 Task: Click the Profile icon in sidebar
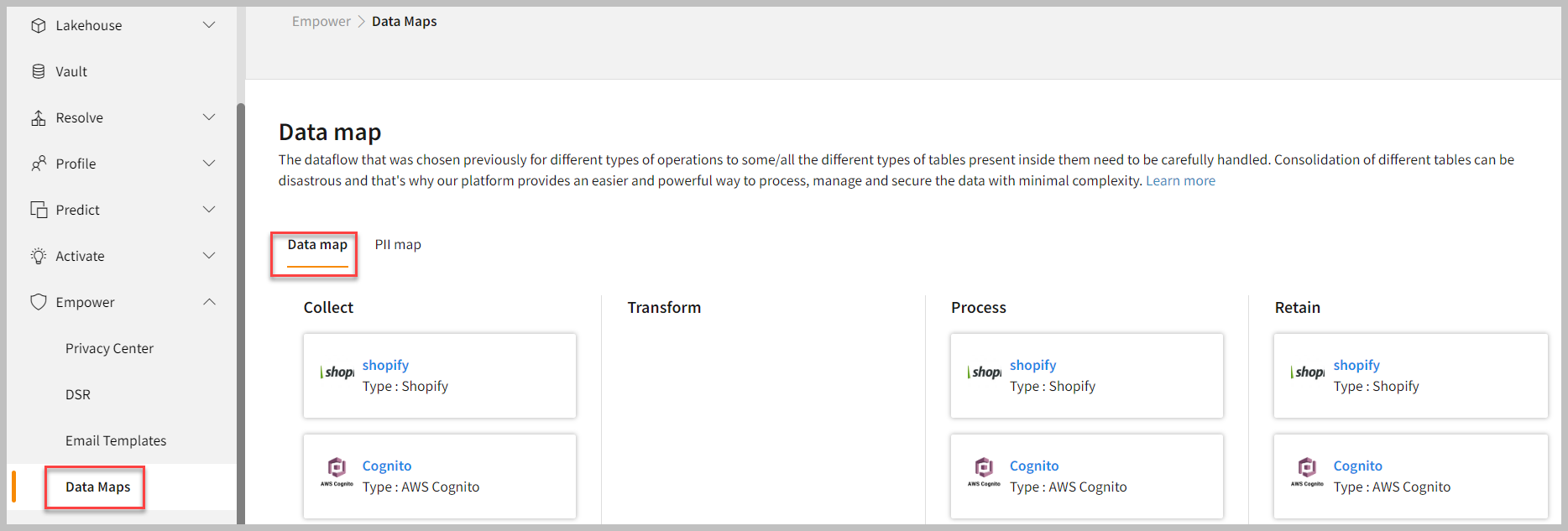[38, 164]
